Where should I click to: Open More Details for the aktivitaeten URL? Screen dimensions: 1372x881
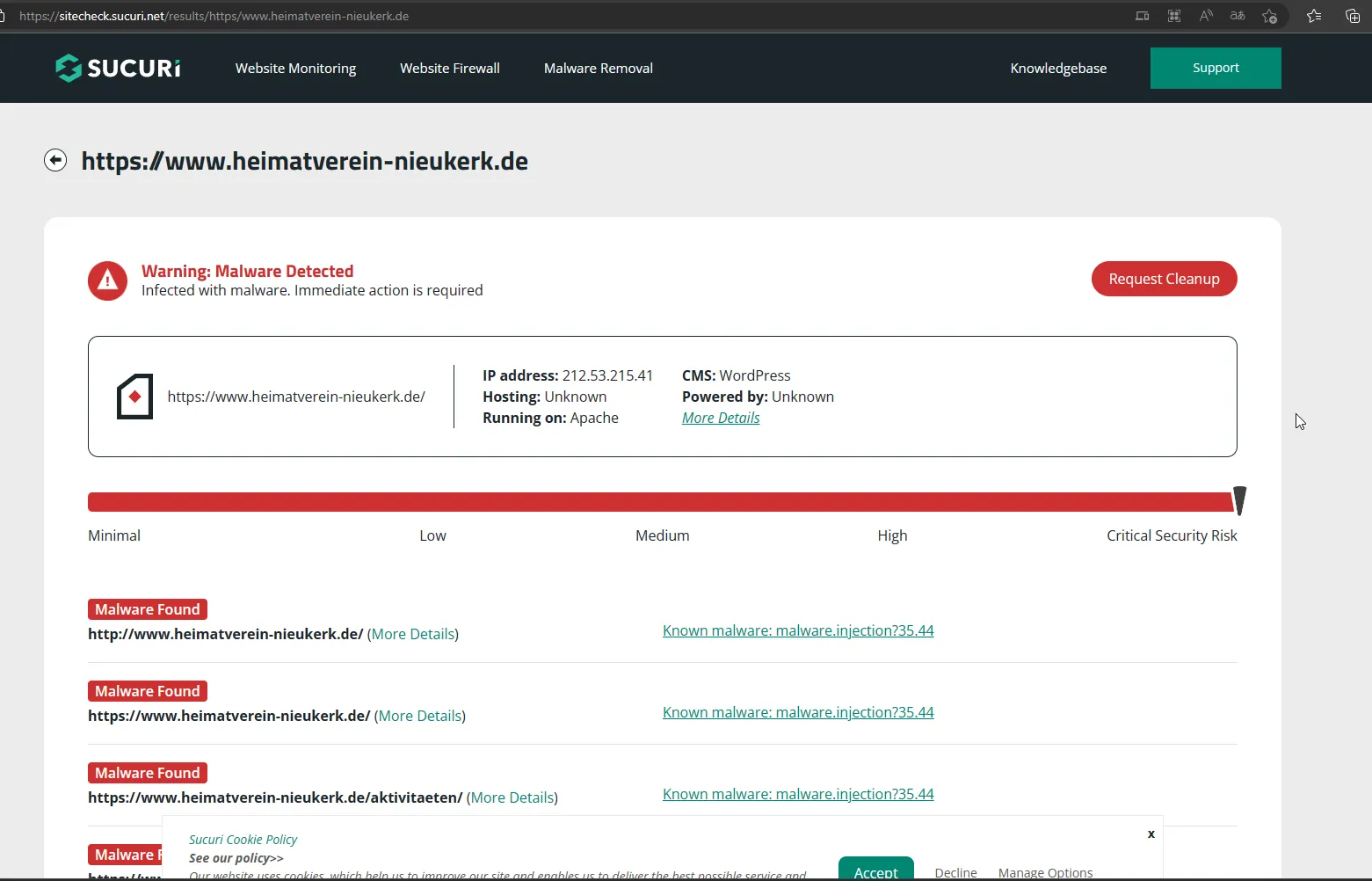(x=512, y=797)
